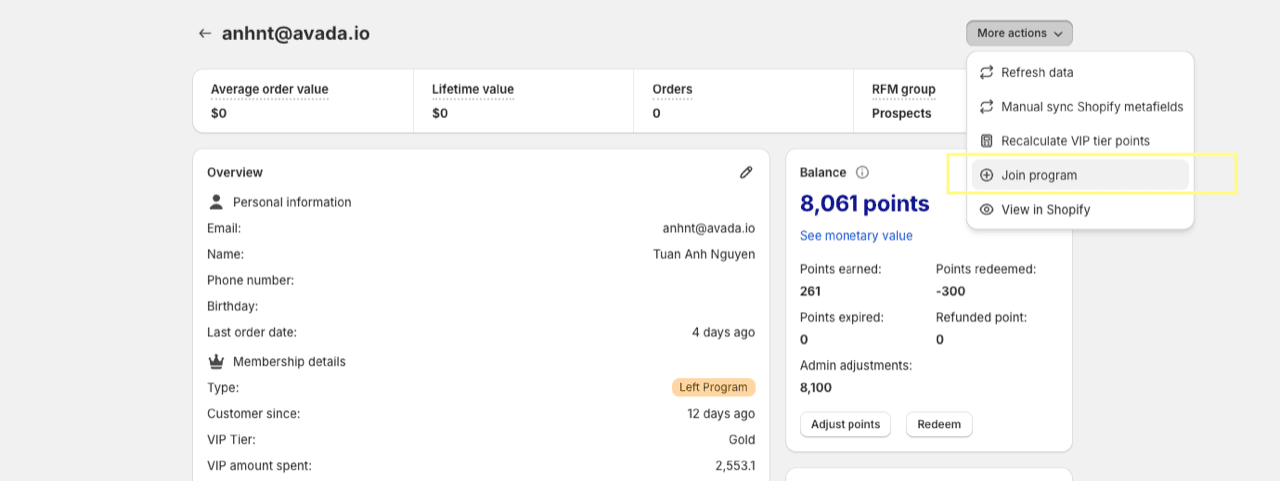This screenshot has height=481, width=1280.
Task: Click the Manual sync arrows icon
Action: click(x=987, y=107)
